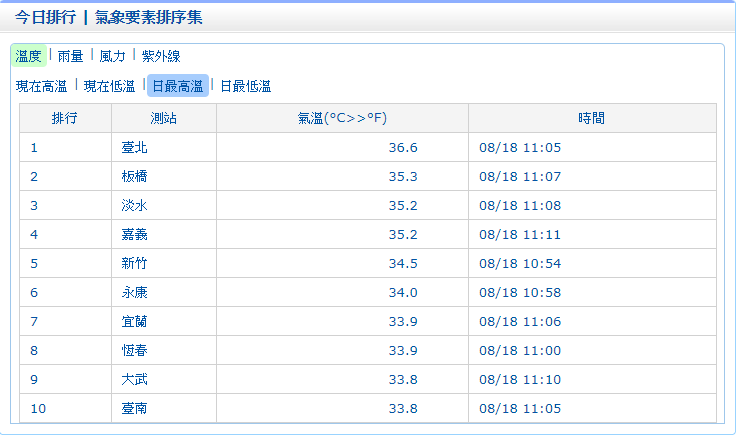The height and width of the screenshot is (435, 736).
Task: Select the 大武 station link
Action: tap(134, 380)
